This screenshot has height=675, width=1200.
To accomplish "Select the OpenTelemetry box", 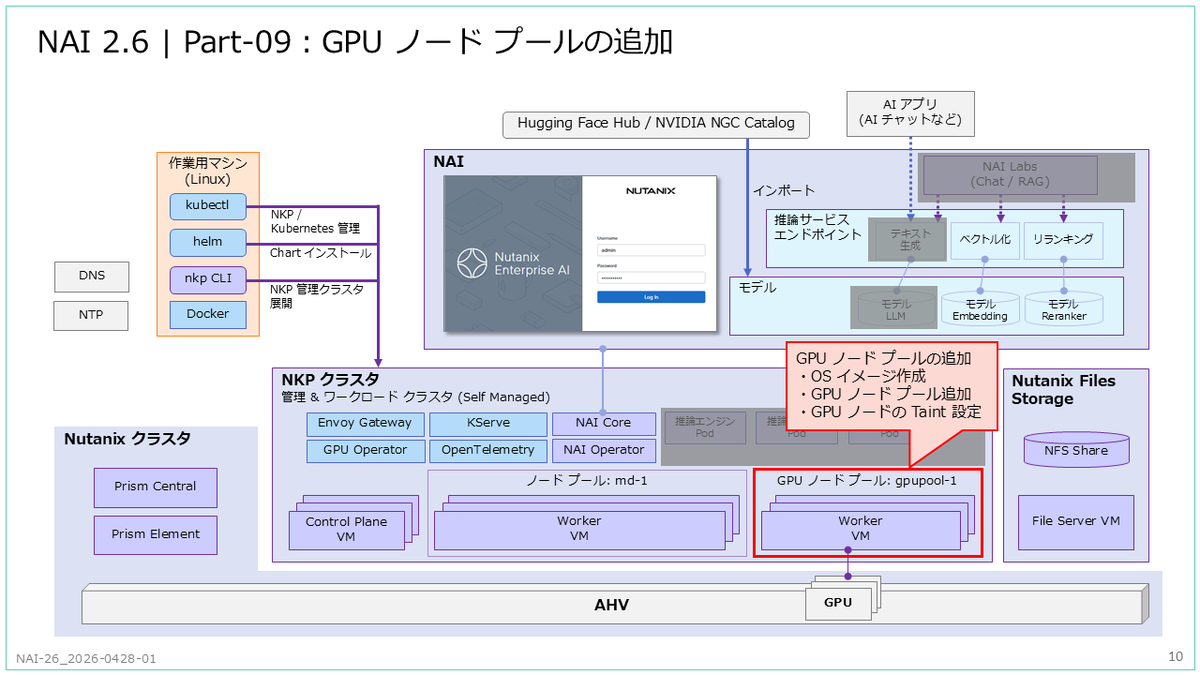I will coord(488,450).
